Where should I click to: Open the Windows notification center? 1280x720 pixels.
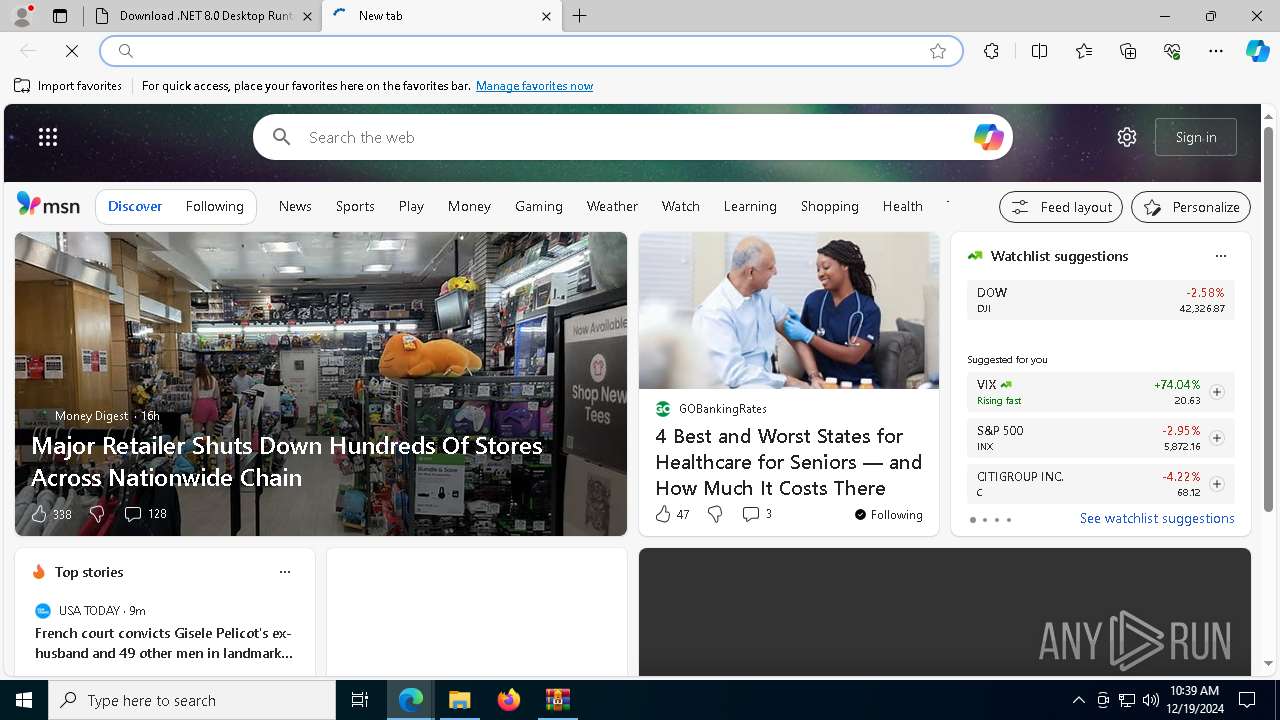1247,700
